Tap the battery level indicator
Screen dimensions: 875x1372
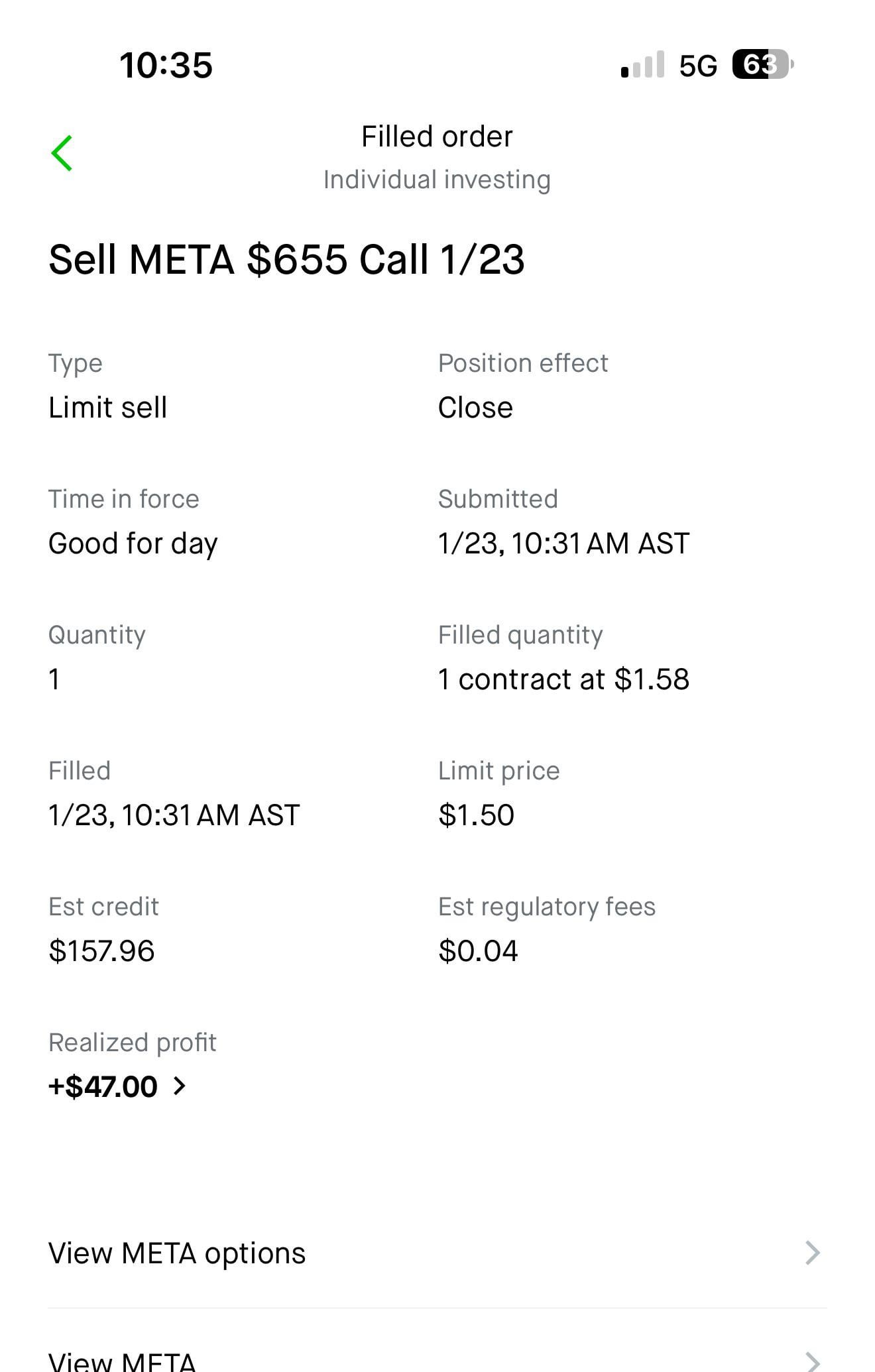[x=762, y=64]
